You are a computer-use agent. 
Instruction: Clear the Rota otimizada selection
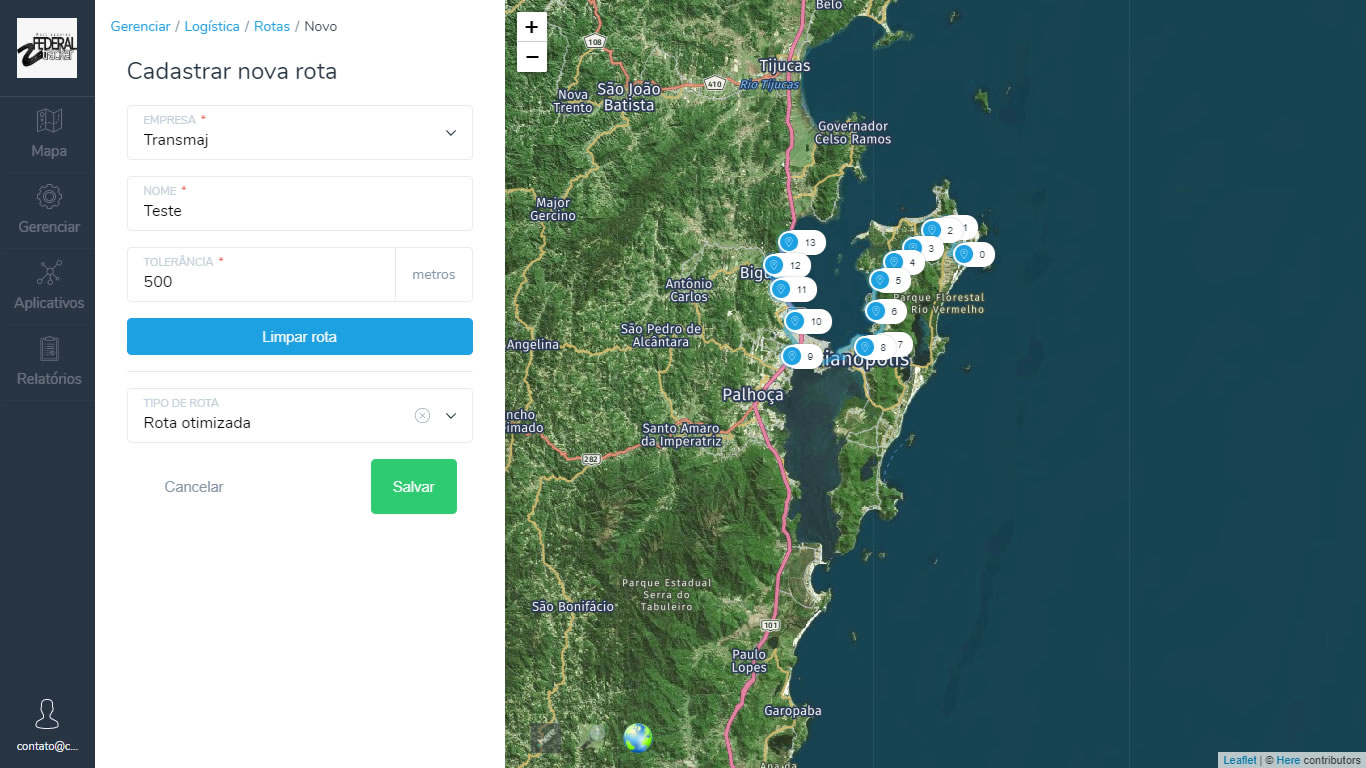coord(422,416)
